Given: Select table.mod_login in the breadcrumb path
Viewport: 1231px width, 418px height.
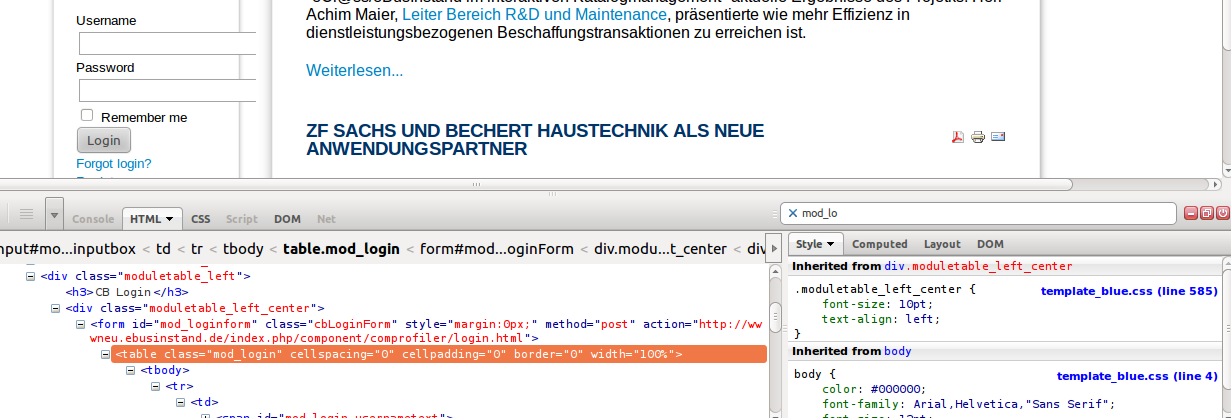Looking at the screenshot, I should click(x=341, y=249).
